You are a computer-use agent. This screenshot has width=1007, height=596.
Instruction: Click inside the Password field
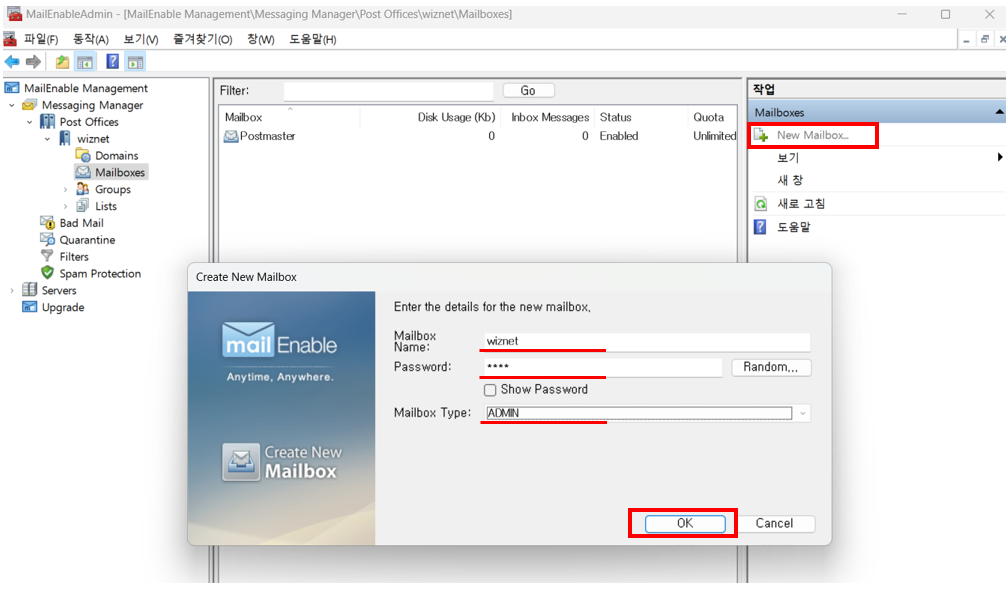(x=602, y=367)
